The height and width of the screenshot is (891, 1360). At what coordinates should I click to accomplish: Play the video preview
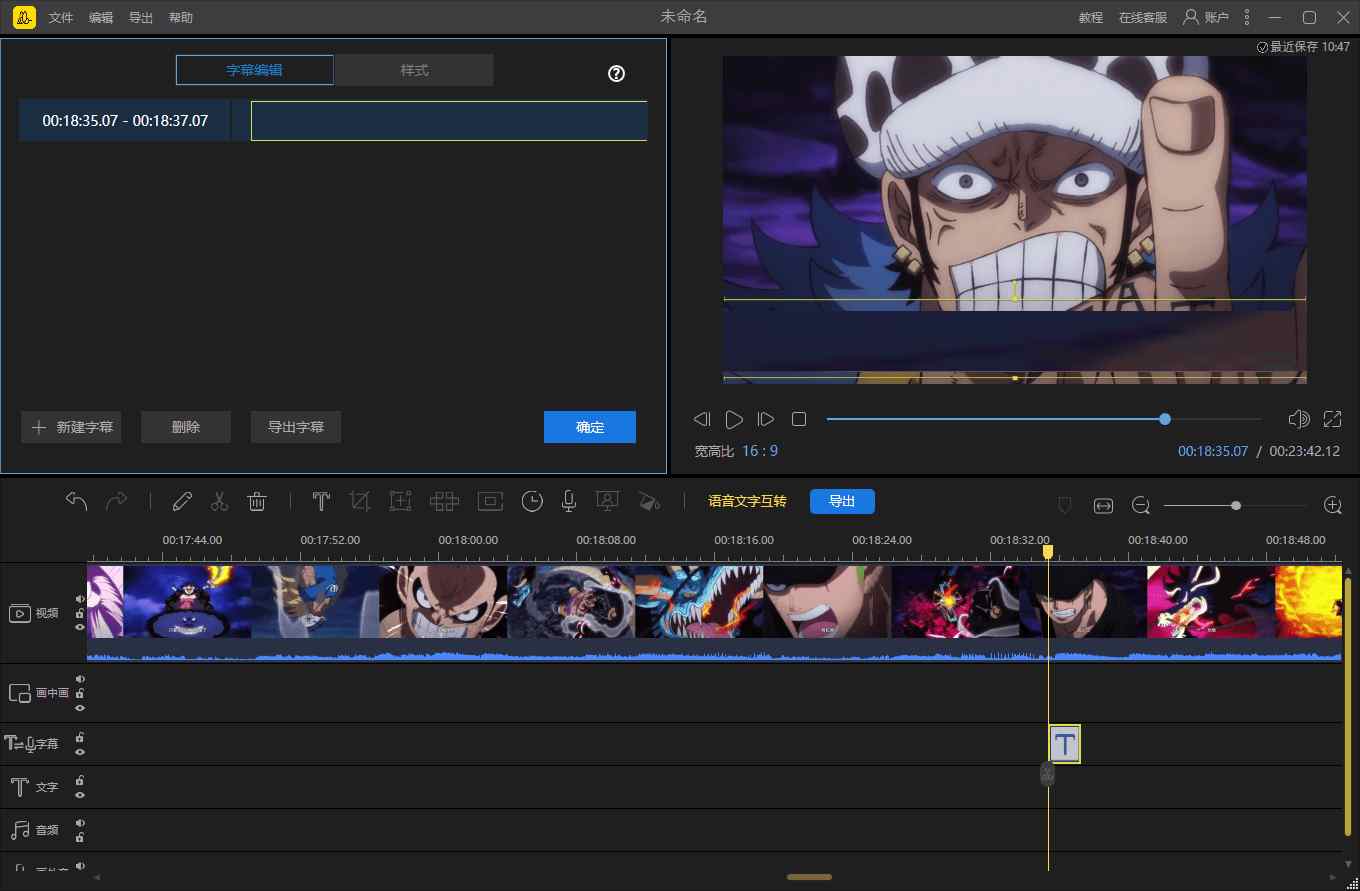click(x=734, y=419)
